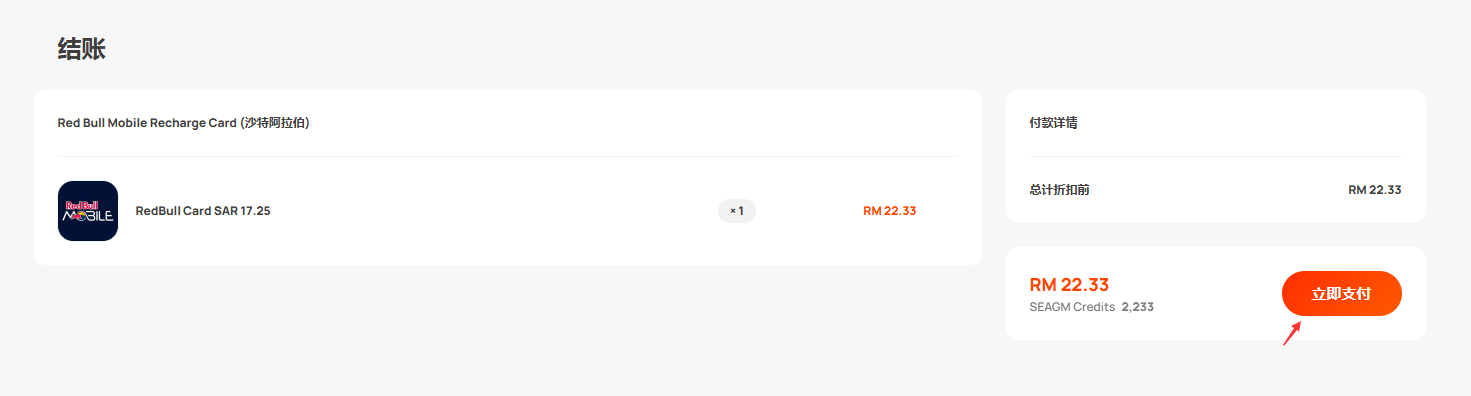This screenshot has width=1471, height=396.
Task: Click the 2,233 credits value
Action: pos(1138,307)
